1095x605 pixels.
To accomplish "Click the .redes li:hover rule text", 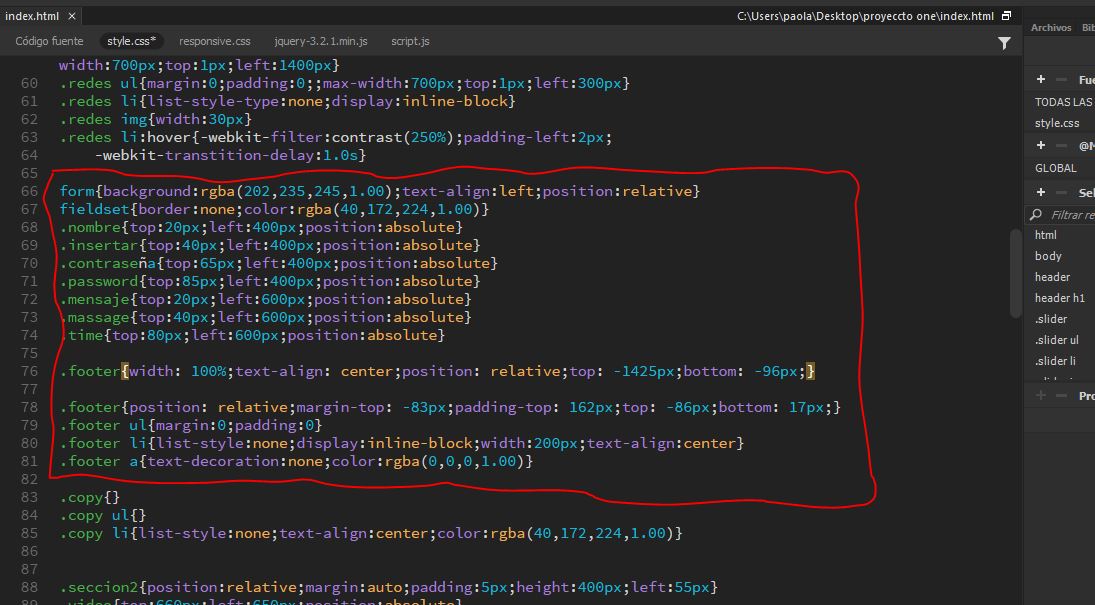I will coord(335,137).
